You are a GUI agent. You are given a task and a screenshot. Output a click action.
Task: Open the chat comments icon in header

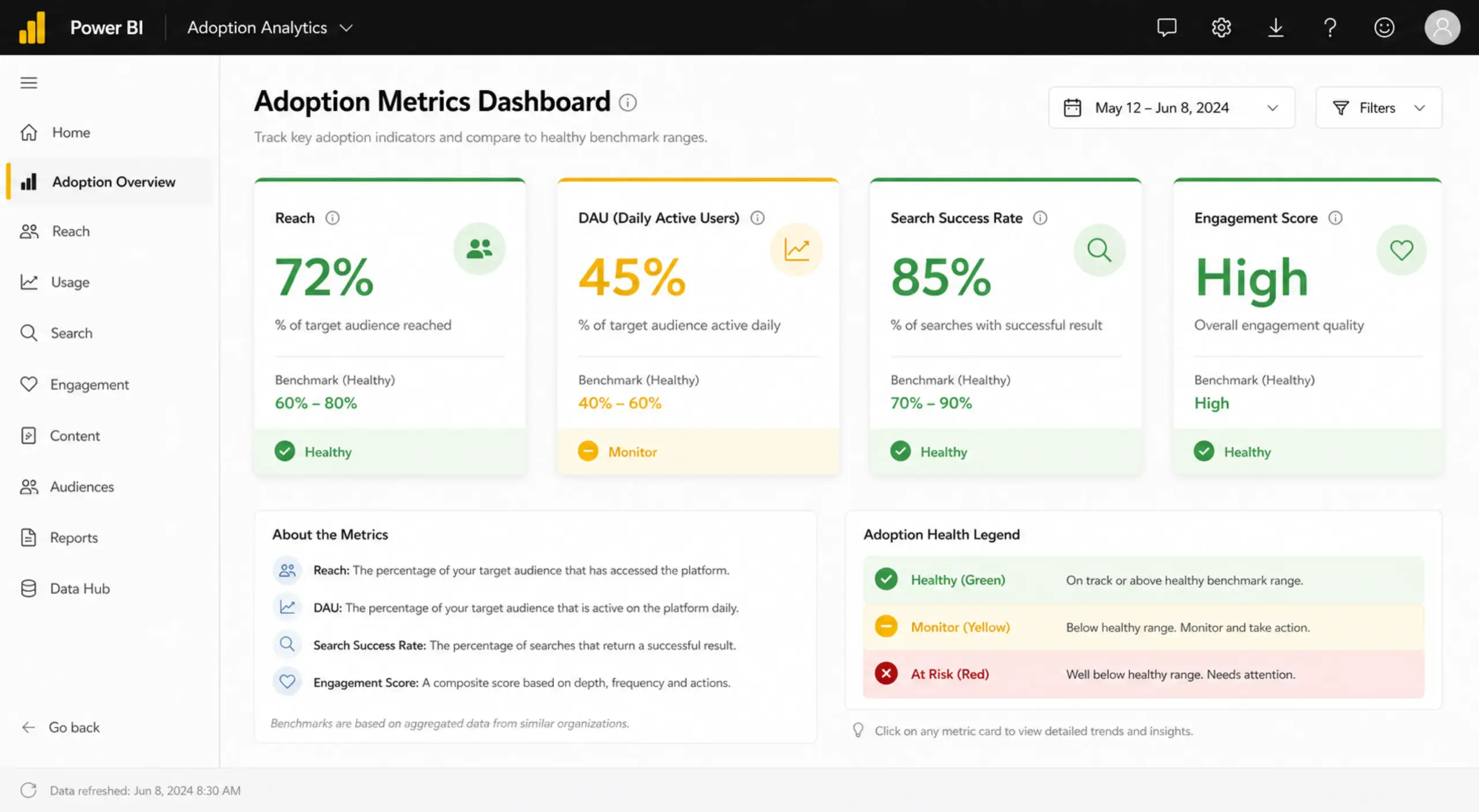(x=1166, y=27)
